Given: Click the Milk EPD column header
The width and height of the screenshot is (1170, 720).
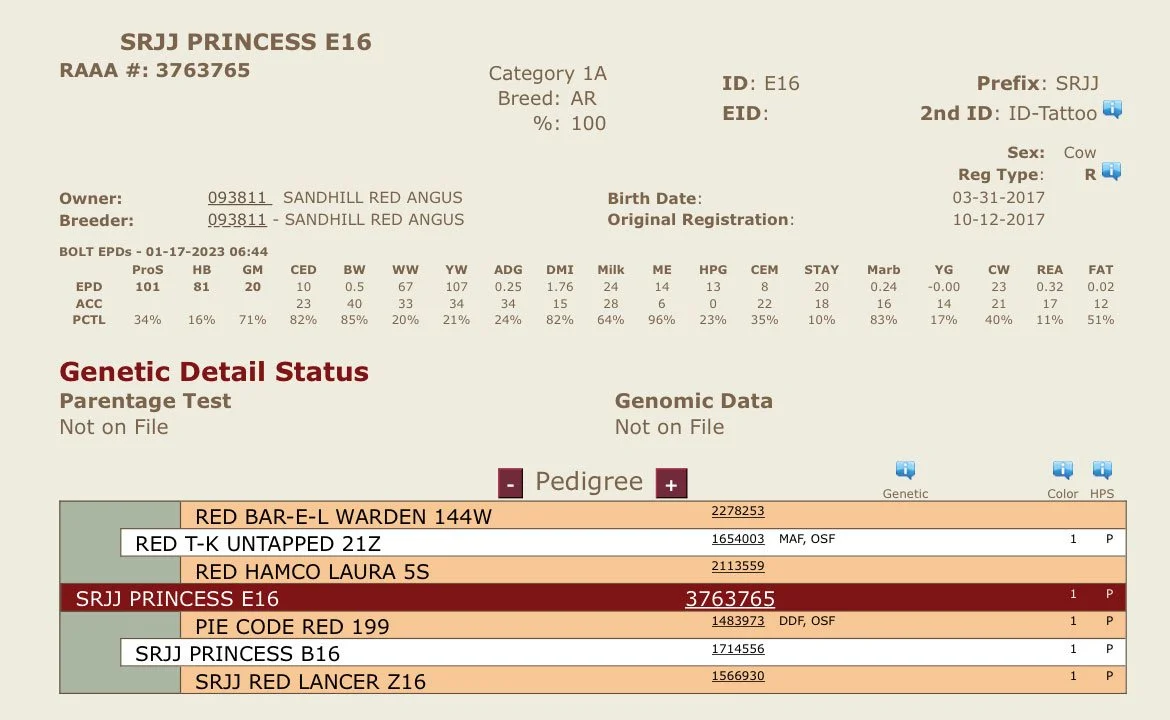Looking at the screenshot, I should 610,269.
